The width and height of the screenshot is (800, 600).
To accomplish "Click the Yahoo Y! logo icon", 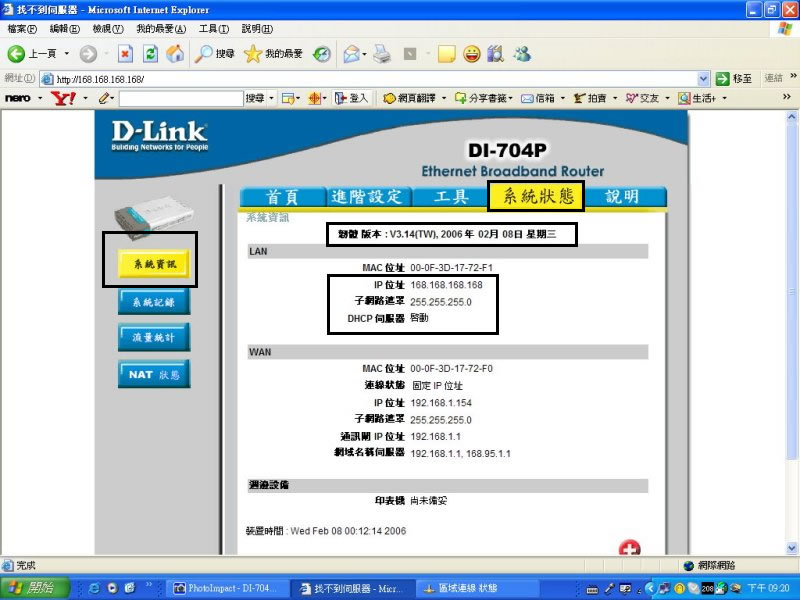I will click(x=63, y=98).
